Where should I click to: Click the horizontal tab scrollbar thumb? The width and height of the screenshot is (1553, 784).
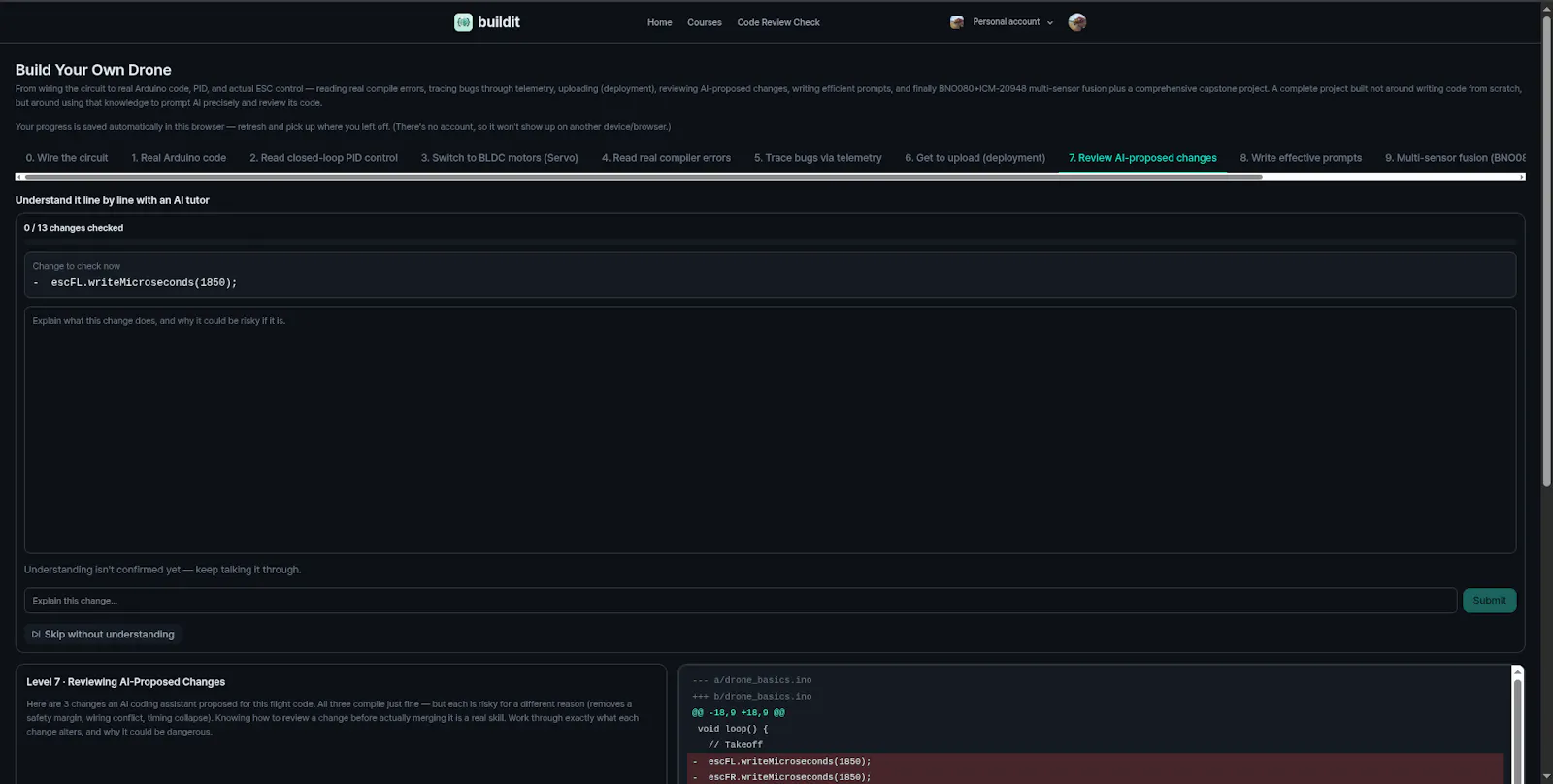point(644,177)
